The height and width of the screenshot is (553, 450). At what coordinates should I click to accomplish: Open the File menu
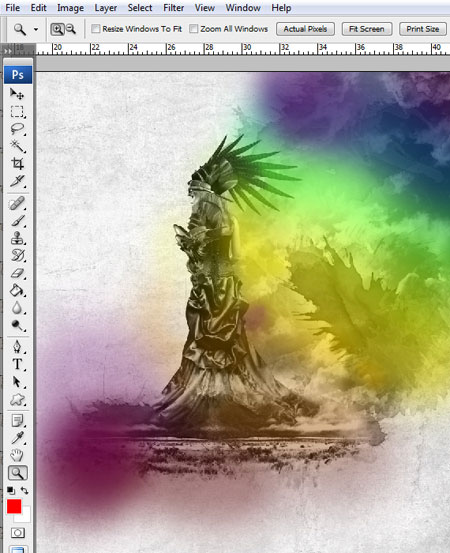coord(13,8)
